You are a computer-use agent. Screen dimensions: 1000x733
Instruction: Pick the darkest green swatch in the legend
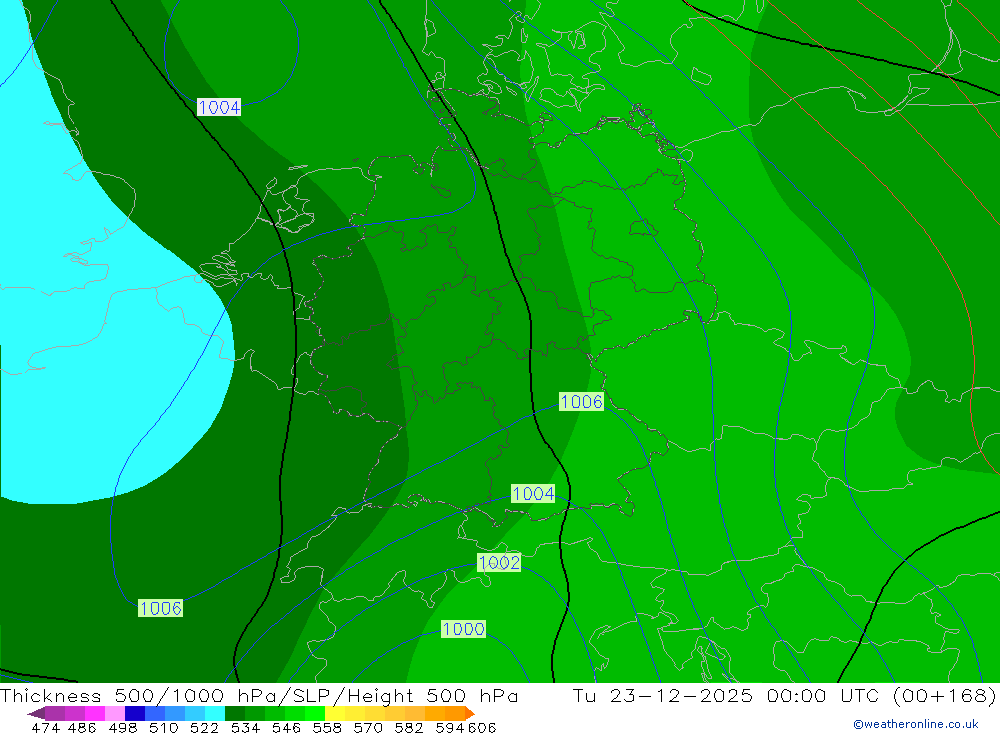pos(235,713)
